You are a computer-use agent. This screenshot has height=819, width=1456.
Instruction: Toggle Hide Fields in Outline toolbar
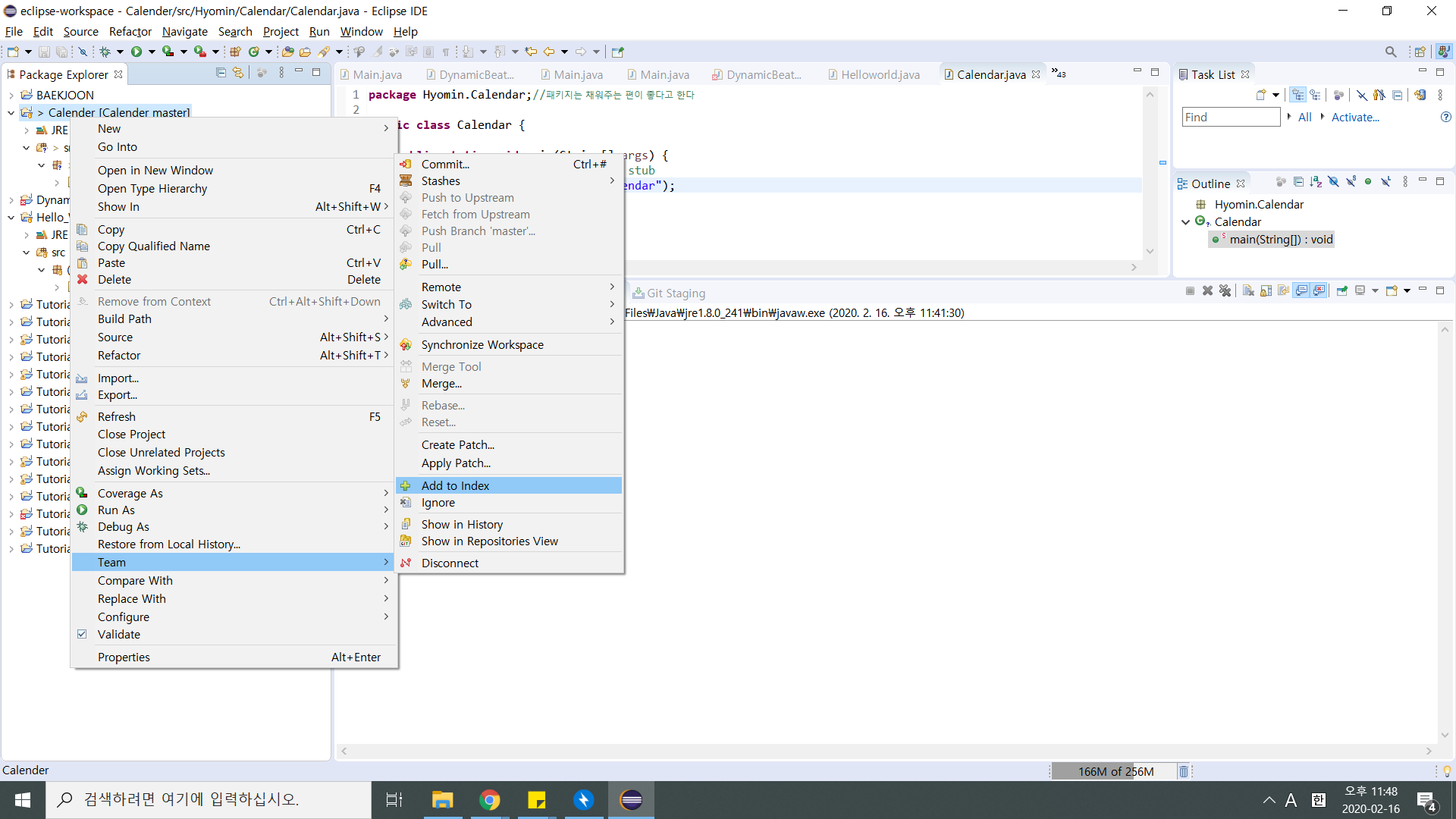pos(1333,182)
